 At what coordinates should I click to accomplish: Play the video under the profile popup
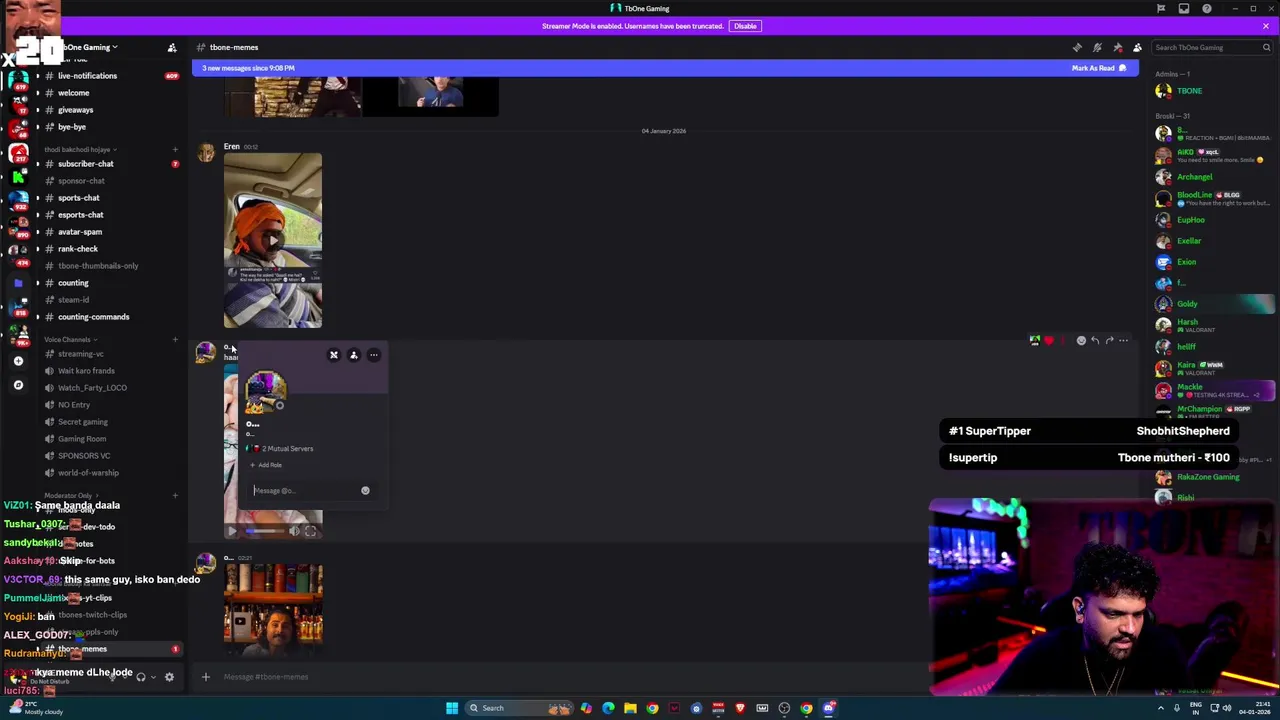click(x=233, y=532)
